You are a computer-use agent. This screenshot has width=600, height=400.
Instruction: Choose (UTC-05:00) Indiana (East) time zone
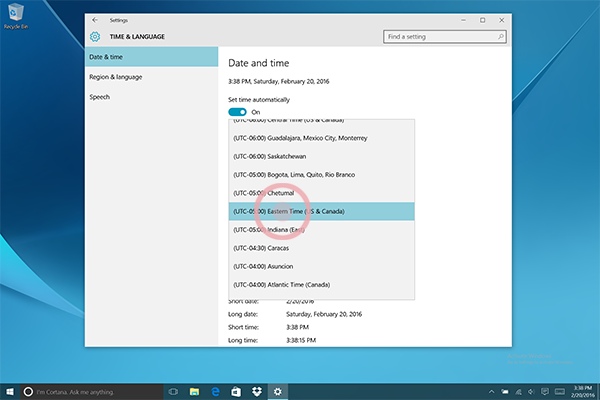321,230
